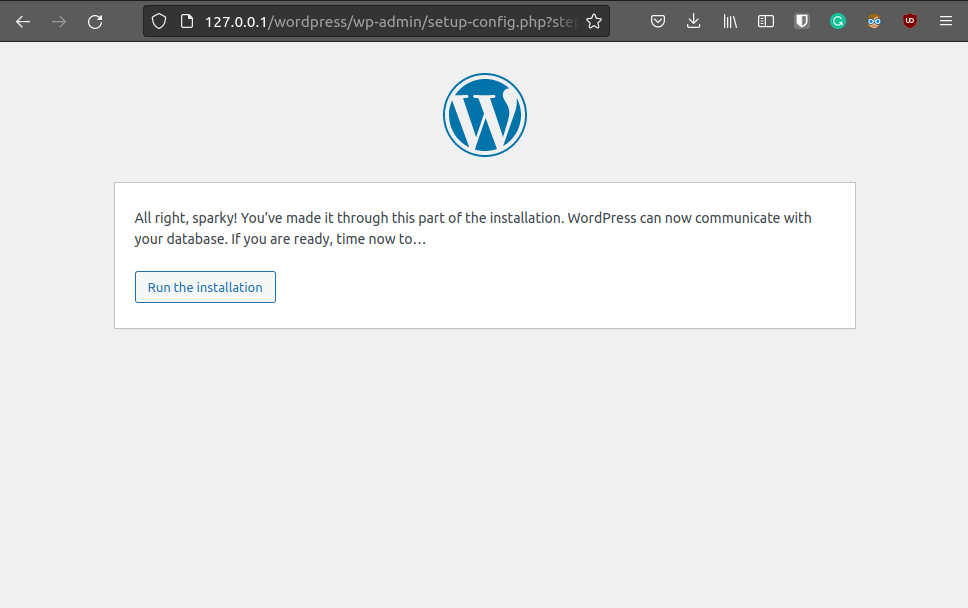Click Run the installation button

pos(205,287)
